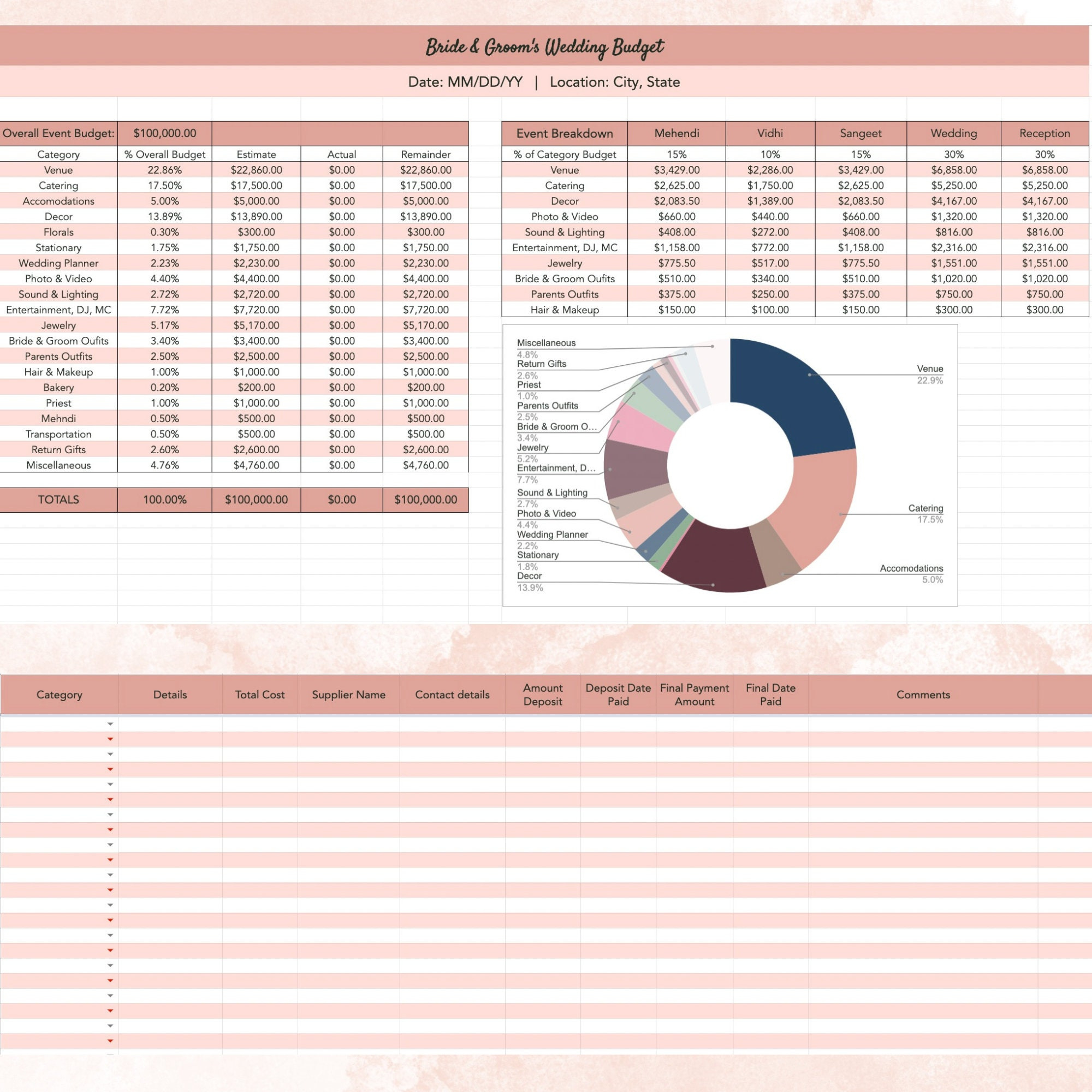Click the Mehendi column header
1092x1092 pixels.
pos(676,133)
